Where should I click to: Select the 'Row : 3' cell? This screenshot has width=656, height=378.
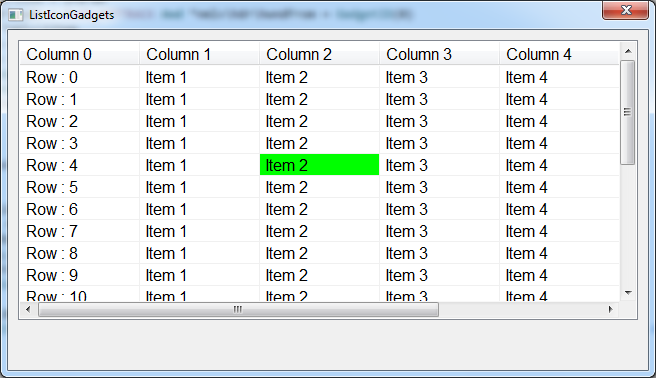click(79, 143)
